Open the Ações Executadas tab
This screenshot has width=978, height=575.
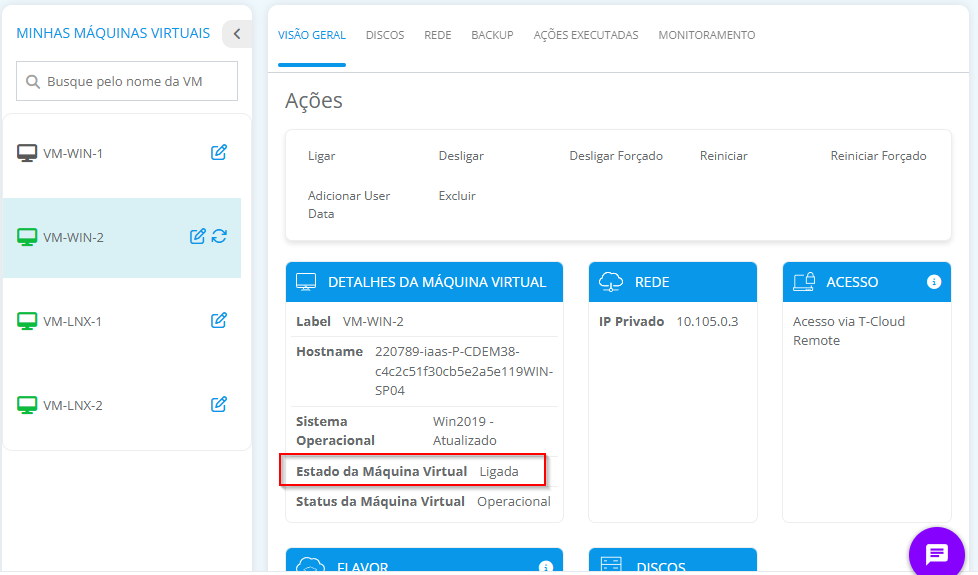tap(586, 36)
